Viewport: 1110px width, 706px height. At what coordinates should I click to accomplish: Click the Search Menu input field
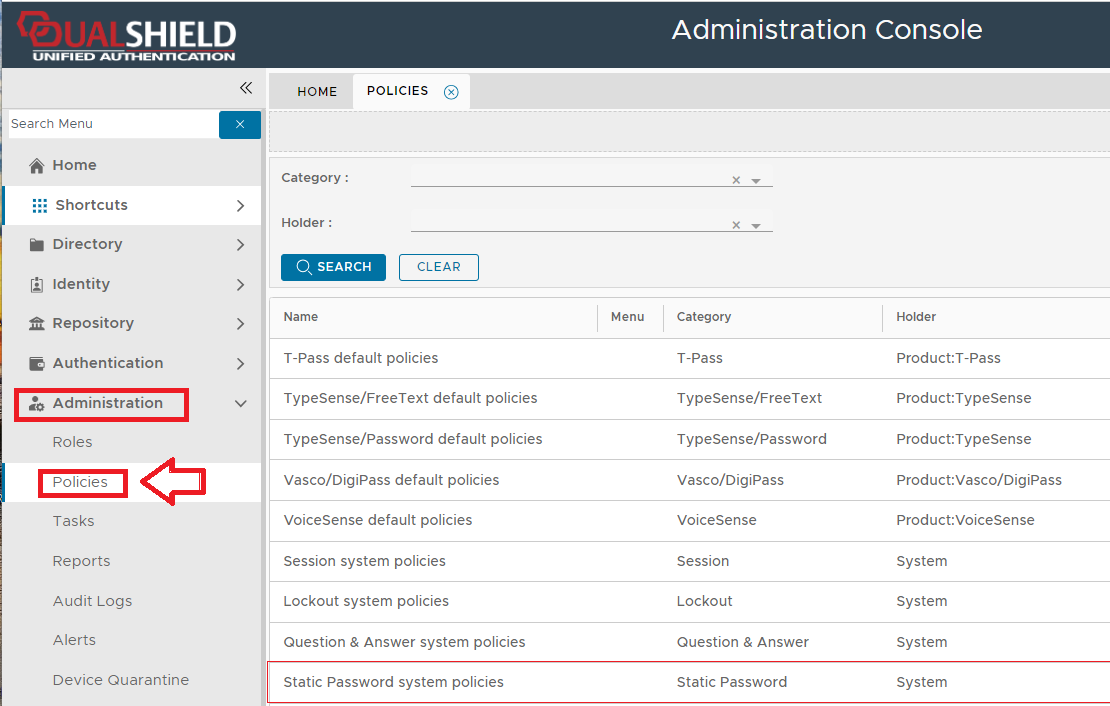[110, 124]
